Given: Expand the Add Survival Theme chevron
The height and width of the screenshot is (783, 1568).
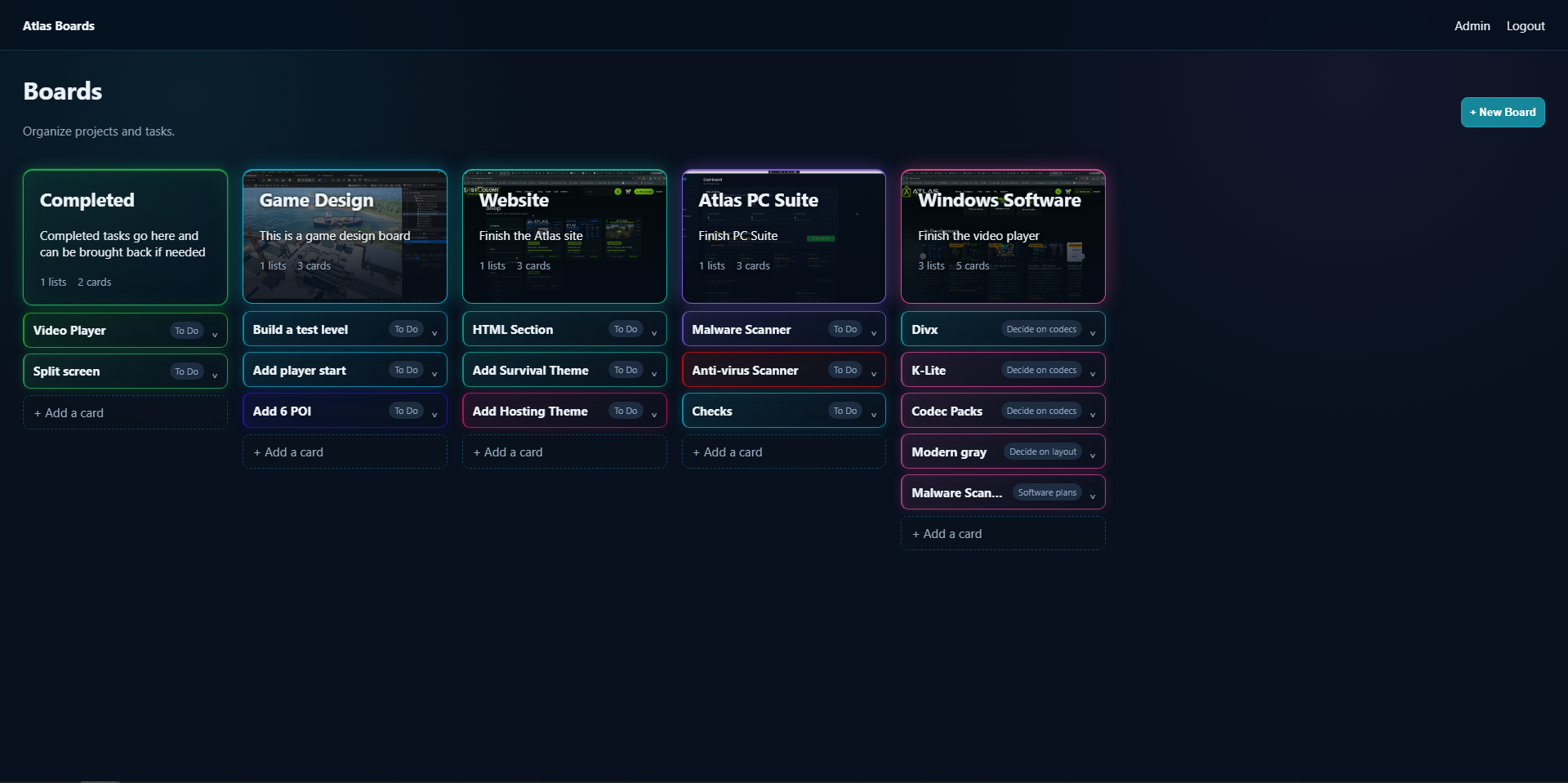Looking at the screenshot, I should coord(654,373).
